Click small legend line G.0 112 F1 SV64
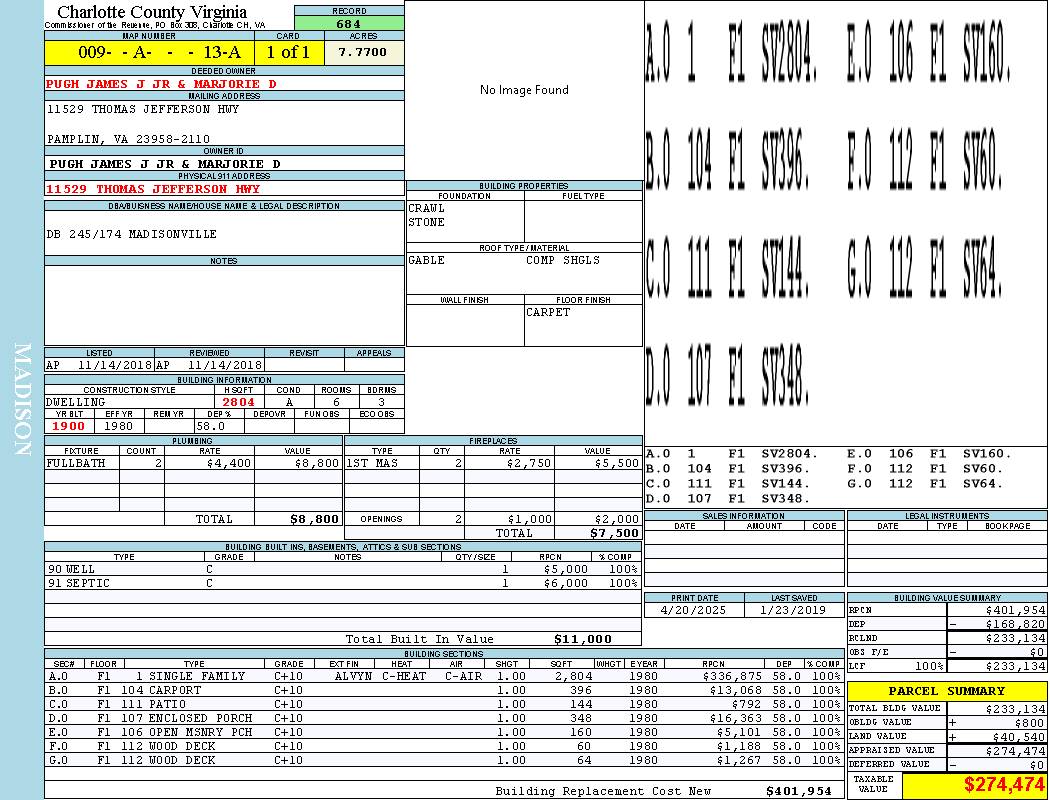The height and width of the screenshot is (800, 1050). coord(925,483)
